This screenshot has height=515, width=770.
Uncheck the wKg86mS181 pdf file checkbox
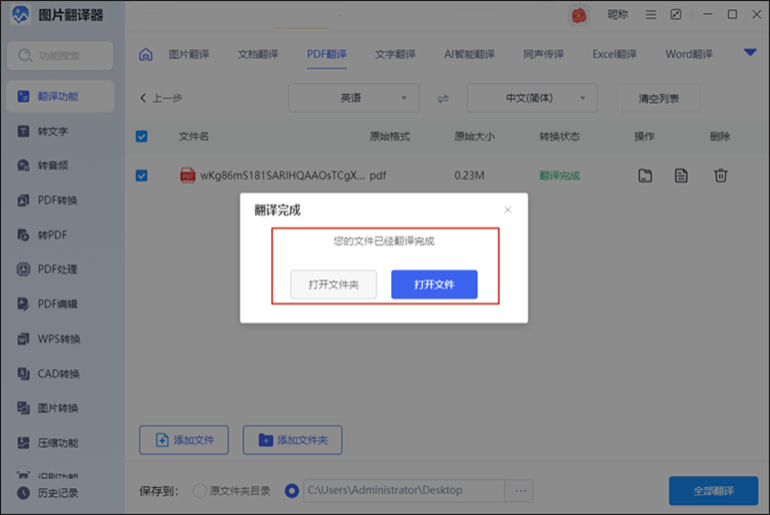141,175
